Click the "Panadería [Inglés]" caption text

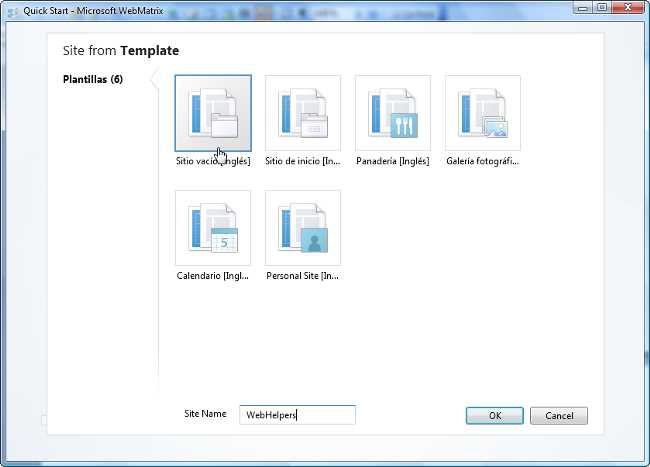click(x=393, y=161)
